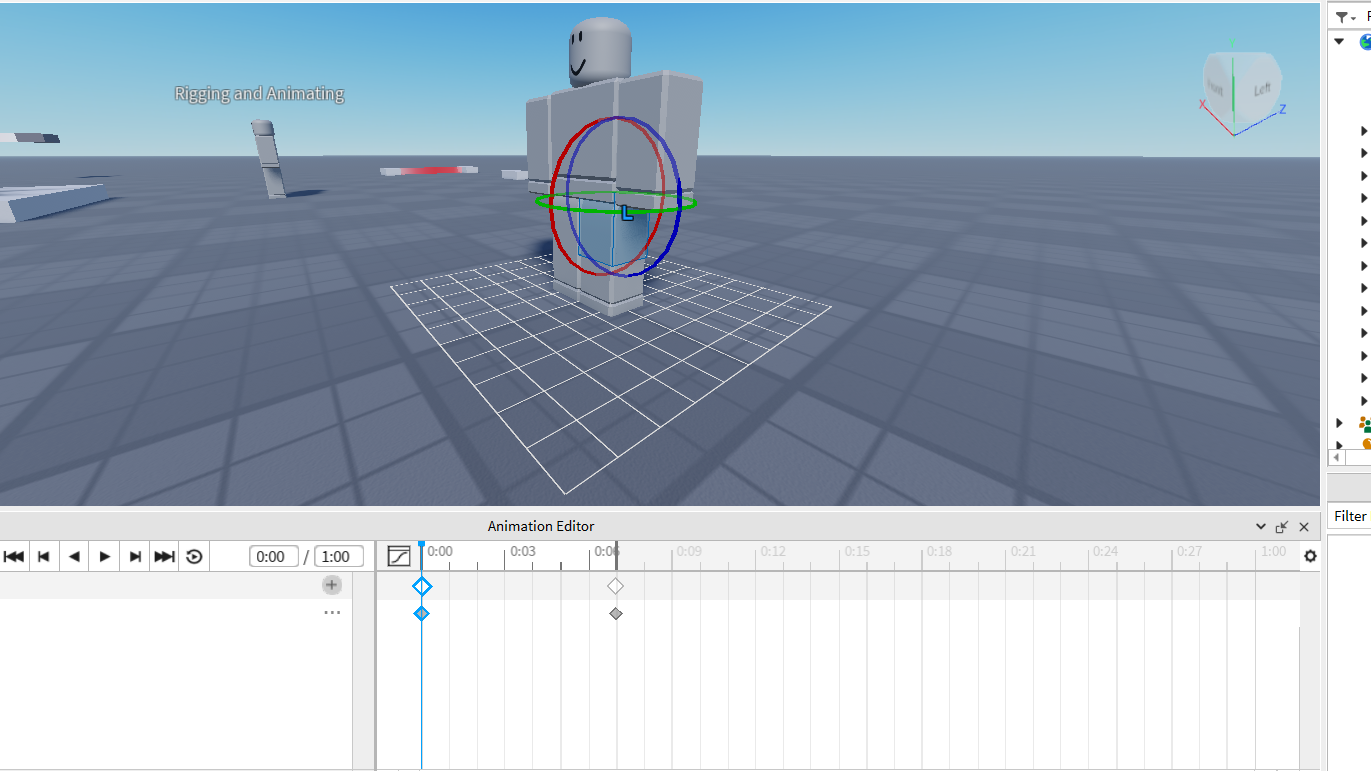The width and height of the screenshot is (1371, 771).
Task: Play the animation in reverse
Action: point(75,557)
